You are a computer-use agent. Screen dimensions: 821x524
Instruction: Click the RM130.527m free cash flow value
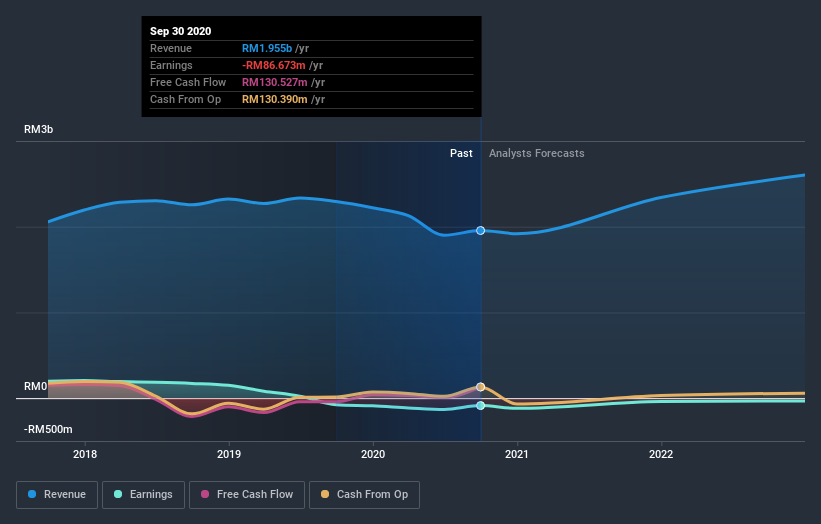click(275, 82)
